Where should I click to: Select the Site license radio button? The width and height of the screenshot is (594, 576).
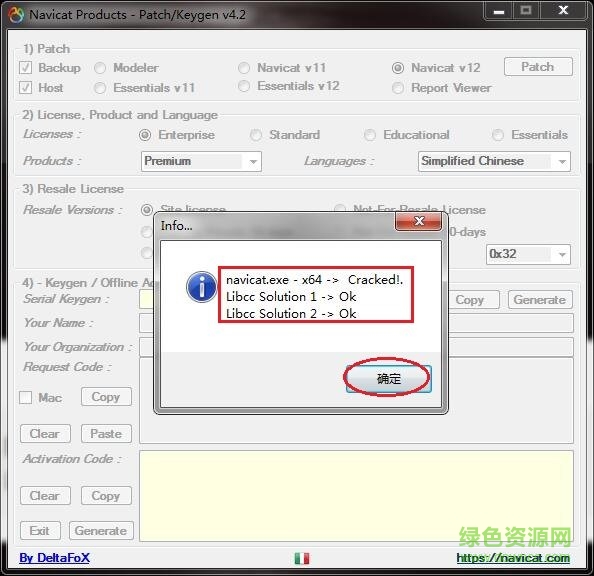(x=147, y=210)
